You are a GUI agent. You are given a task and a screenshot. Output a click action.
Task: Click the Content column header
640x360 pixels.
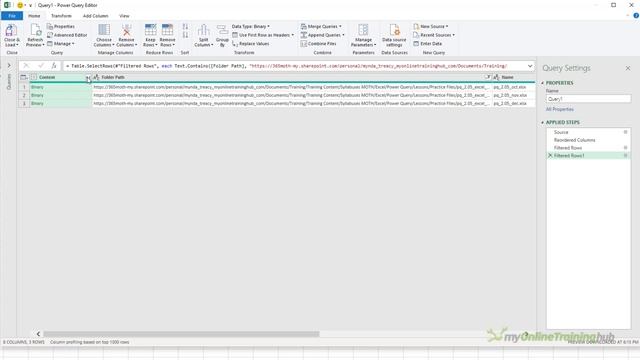60,77
